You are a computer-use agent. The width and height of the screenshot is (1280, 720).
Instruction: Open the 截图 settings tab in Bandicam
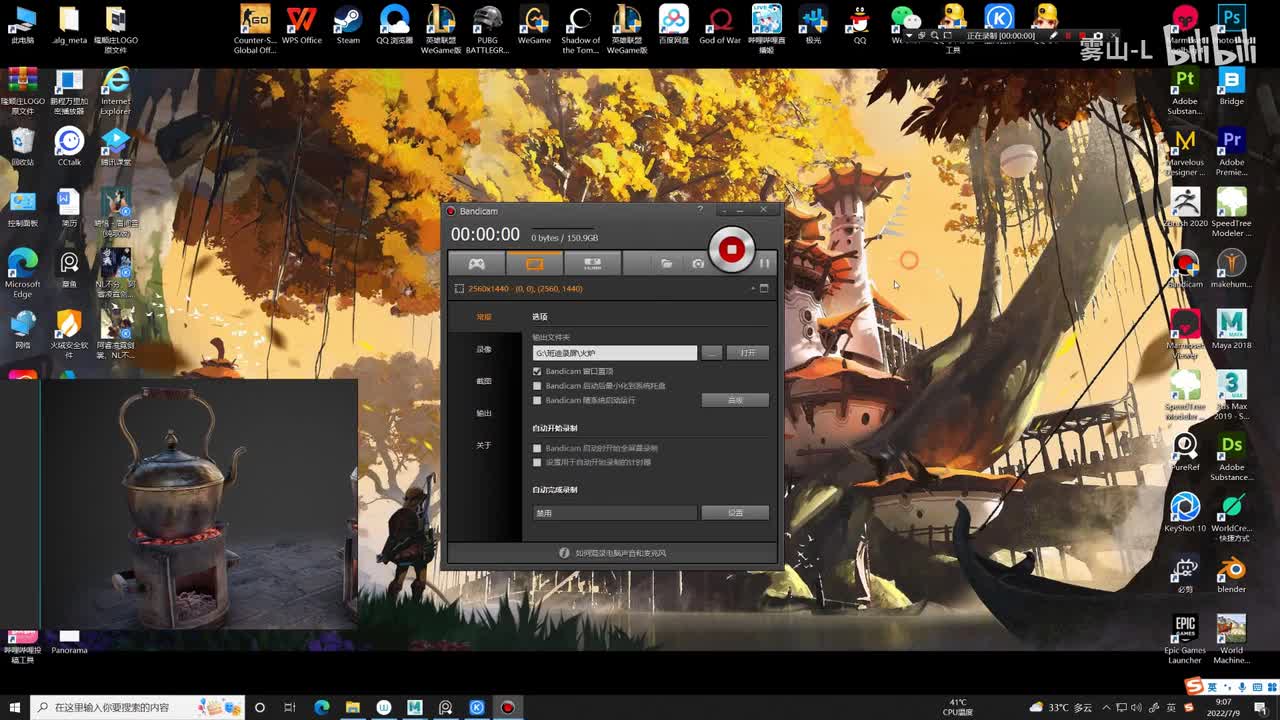coord(484,381)
